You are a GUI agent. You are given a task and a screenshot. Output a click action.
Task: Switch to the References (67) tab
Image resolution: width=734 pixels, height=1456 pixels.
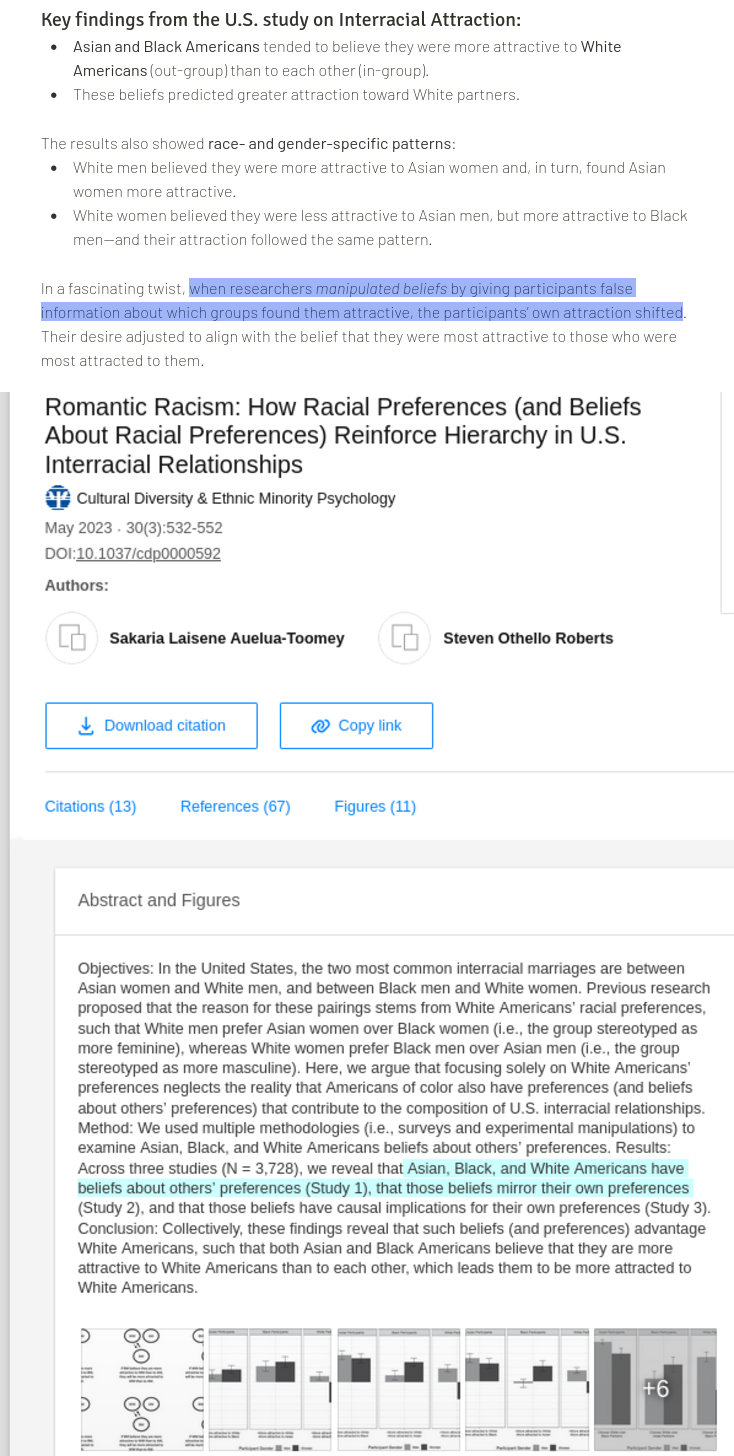235,806
